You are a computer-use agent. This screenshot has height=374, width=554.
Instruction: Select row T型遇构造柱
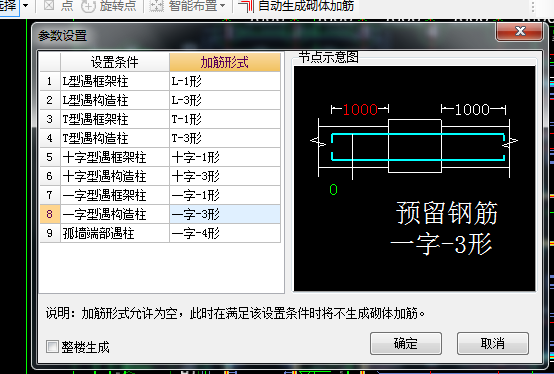point(115,138)
